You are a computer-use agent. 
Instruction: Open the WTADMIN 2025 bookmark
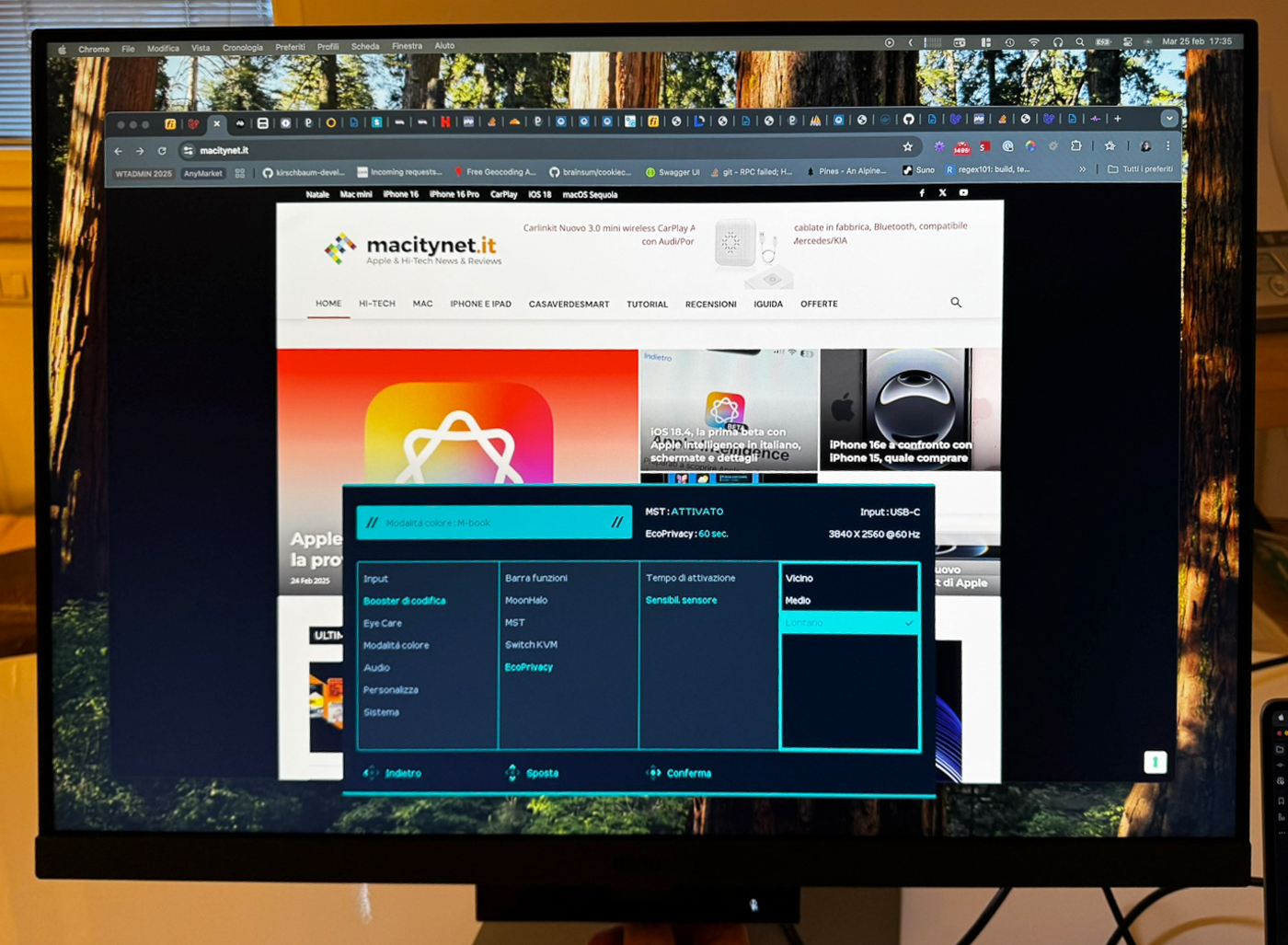tap(144, 174)
